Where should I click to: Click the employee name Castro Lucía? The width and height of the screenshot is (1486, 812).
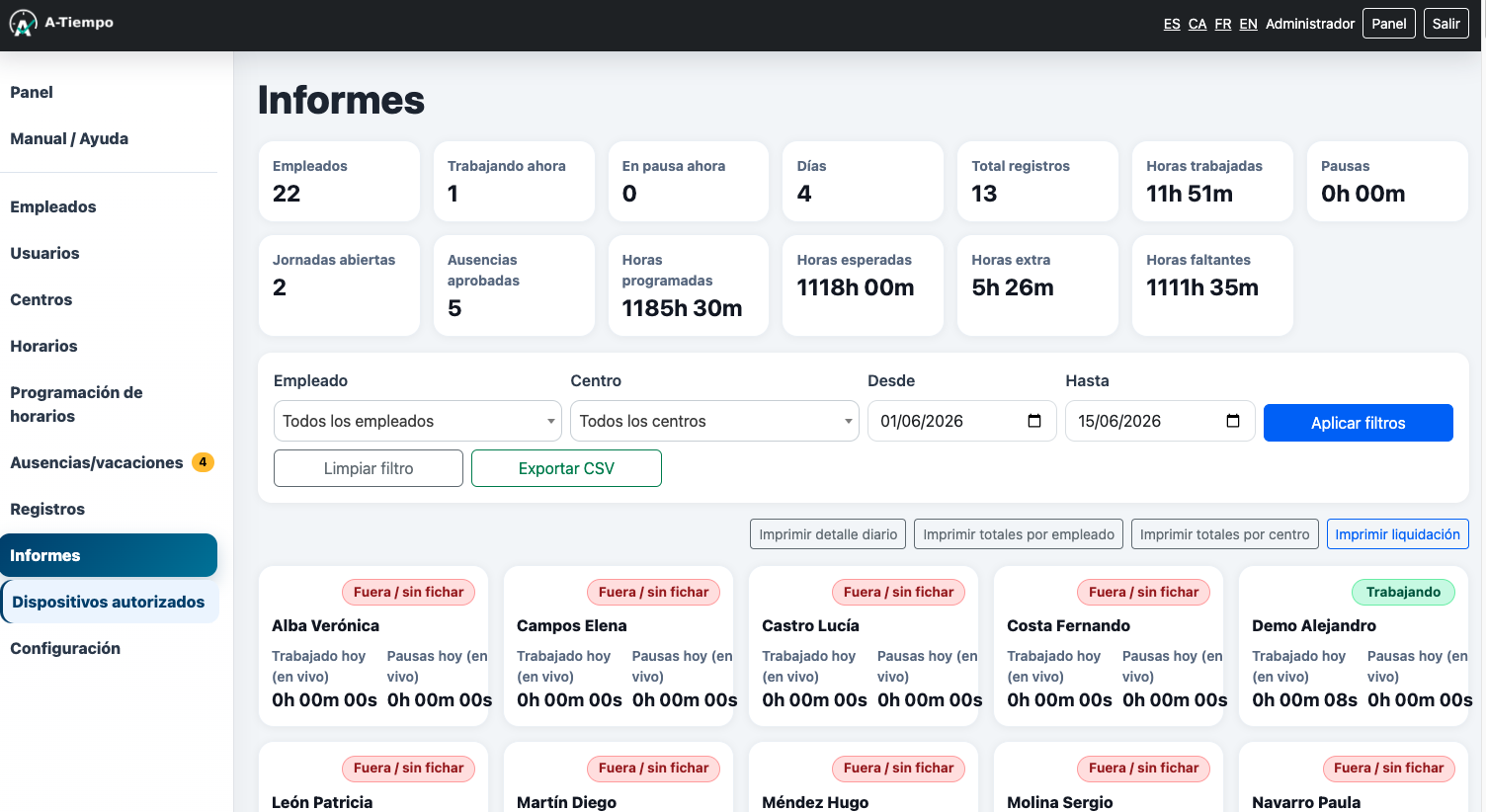point(811,625)
